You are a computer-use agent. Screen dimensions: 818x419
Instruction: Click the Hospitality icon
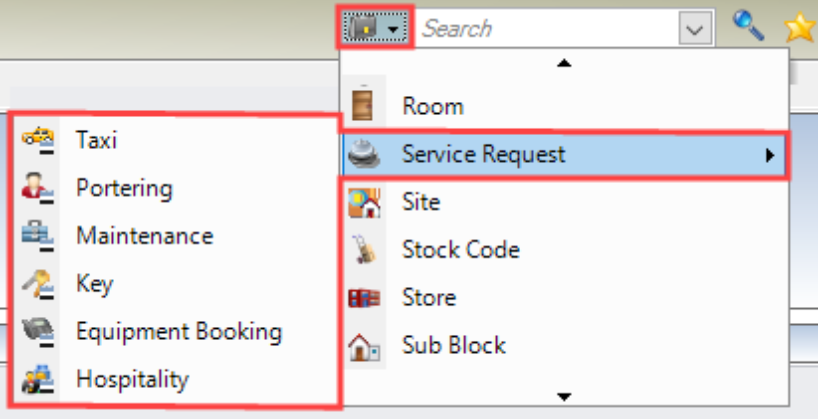pyautogui.click(x=38, y=380)
